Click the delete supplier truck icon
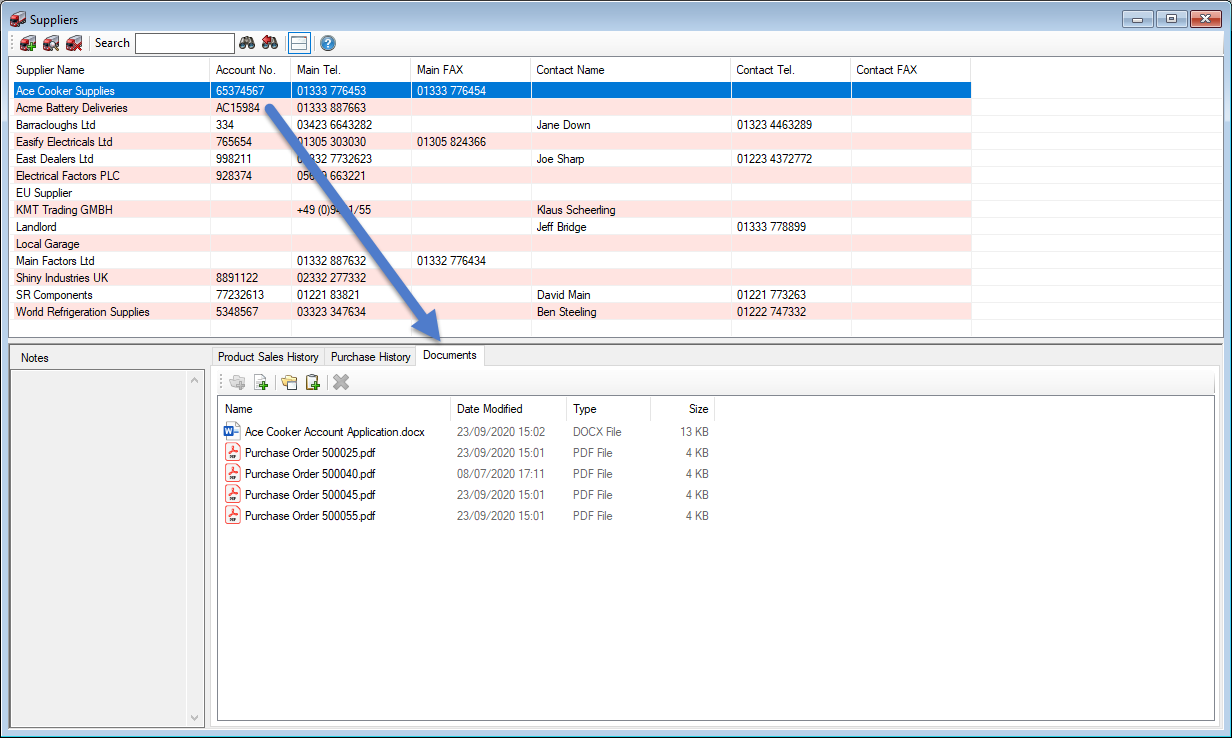Image resolution: width=1232 pixels, height=738 pixels. coord(73,43)
